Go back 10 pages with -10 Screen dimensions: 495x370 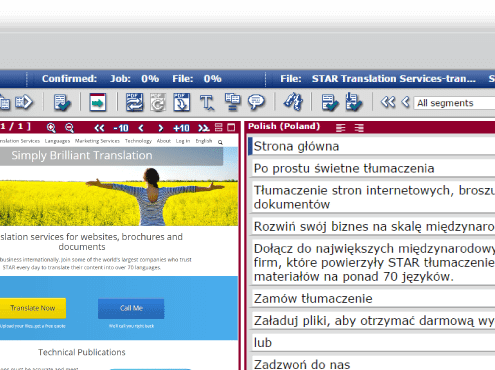121,128
